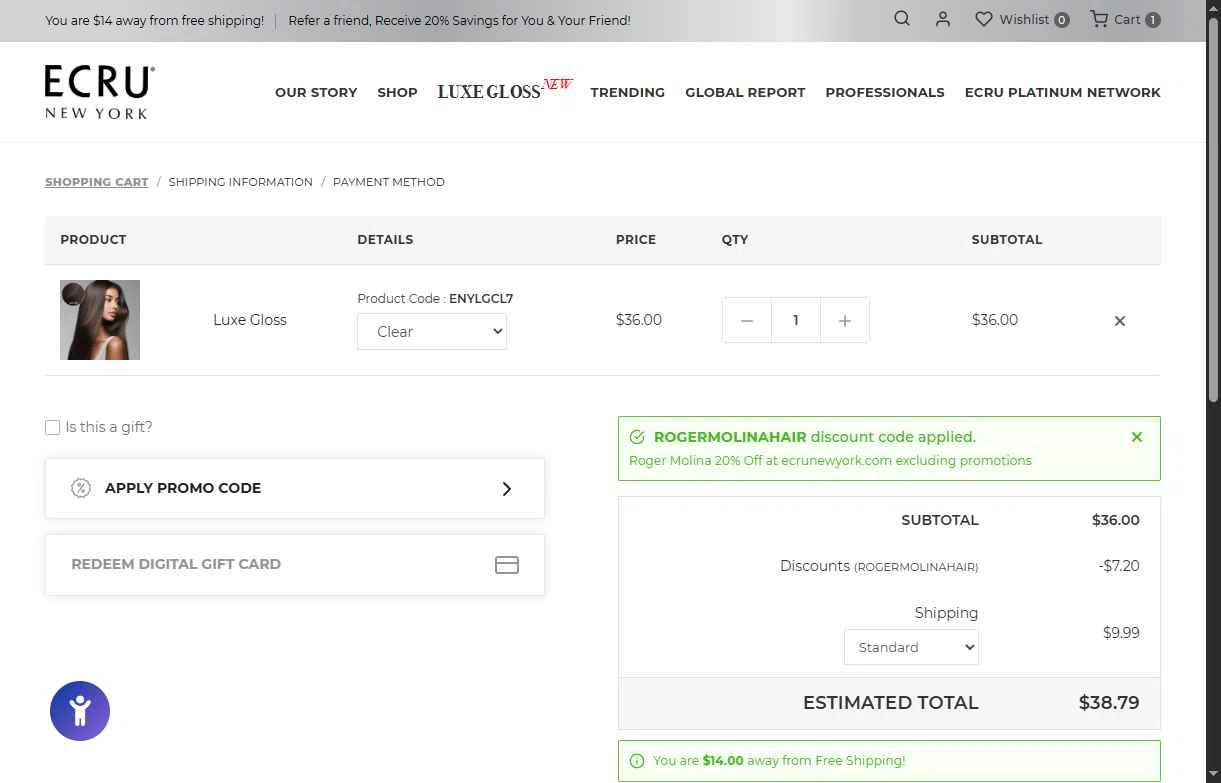Open the Luxe Gloss product name link

tap(250, 320)
